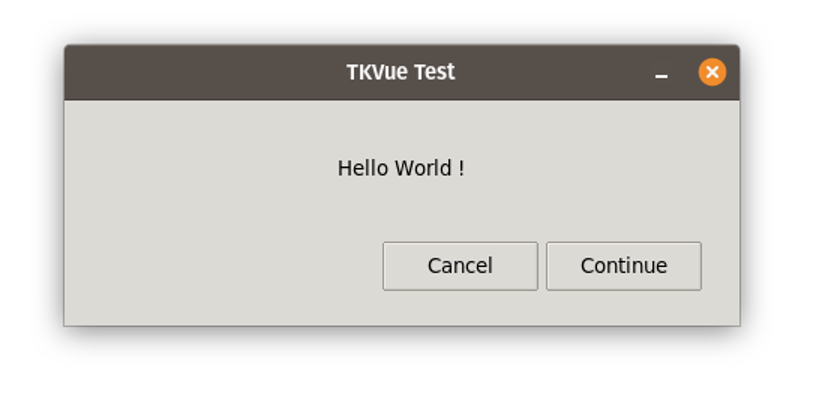Click the empty gray area left of Cancel

[x=223, y=266]
